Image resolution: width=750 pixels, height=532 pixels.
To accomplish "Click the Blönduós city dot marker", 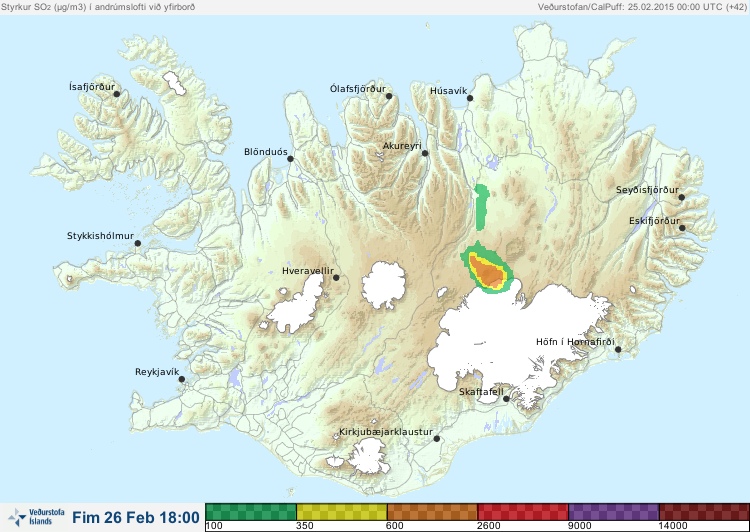I will click(x=290, y=159).
